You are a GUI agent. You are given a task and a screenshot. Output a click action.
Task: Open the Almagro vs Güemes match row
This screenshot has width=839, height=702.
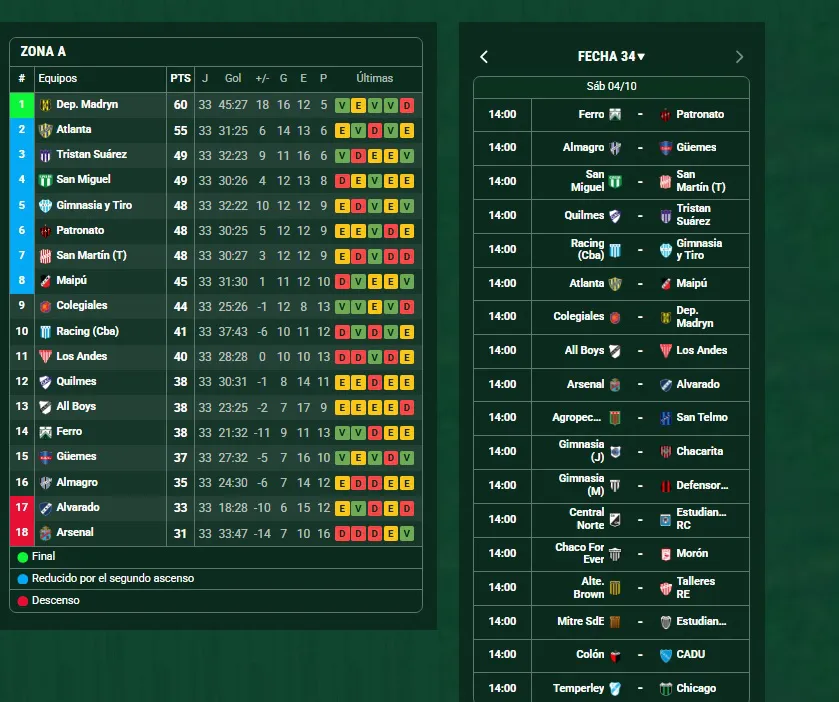tap(611, 148)
